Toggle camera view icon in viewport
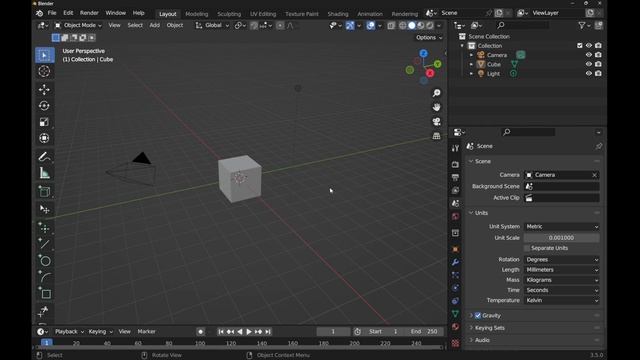 436,121
